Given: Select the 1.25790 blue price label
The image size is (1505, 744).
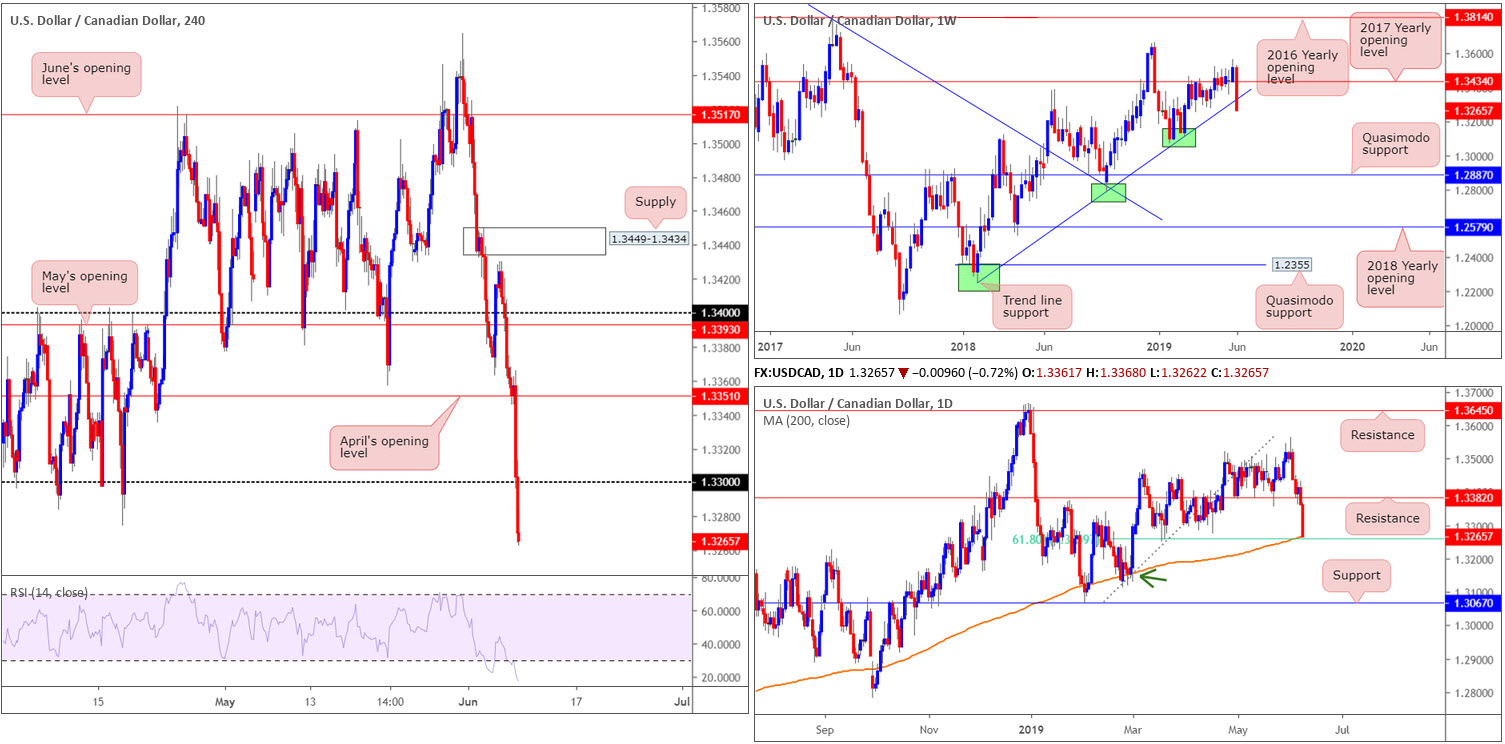Looking at the screenshot, I should (x=1474, y=227).
